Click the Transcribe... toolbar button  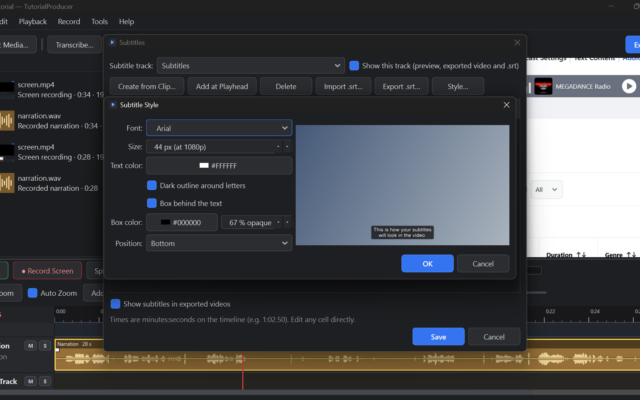74,45
